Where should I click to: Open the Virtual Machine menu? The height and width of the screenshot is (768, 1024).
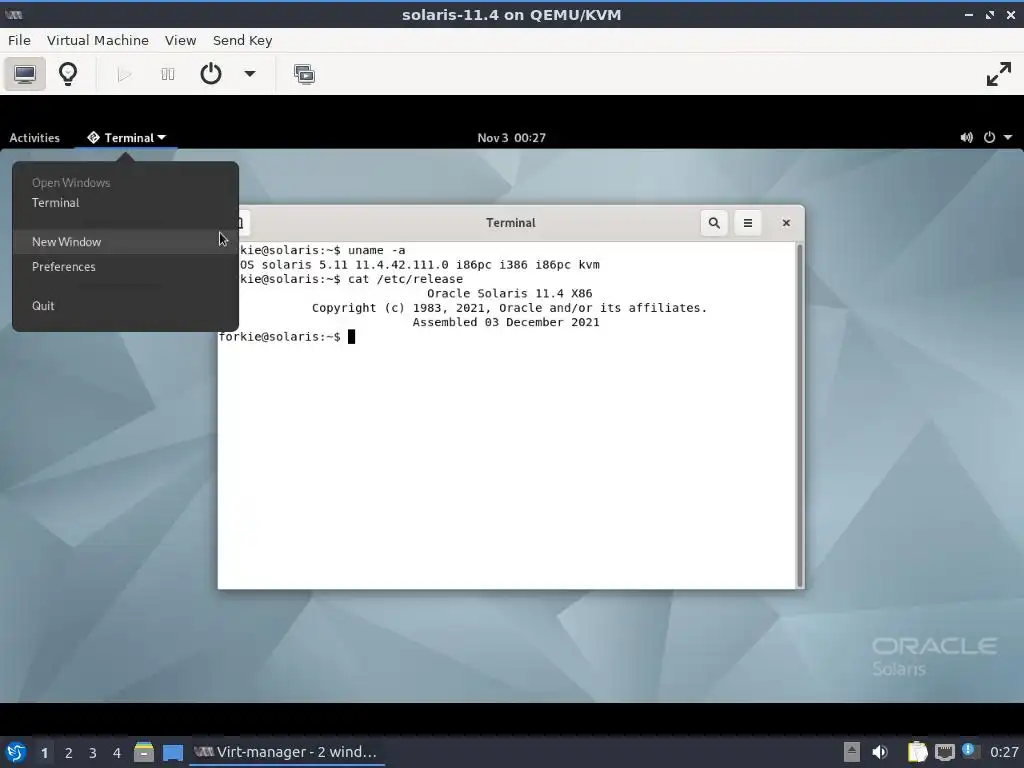point(98,40)
